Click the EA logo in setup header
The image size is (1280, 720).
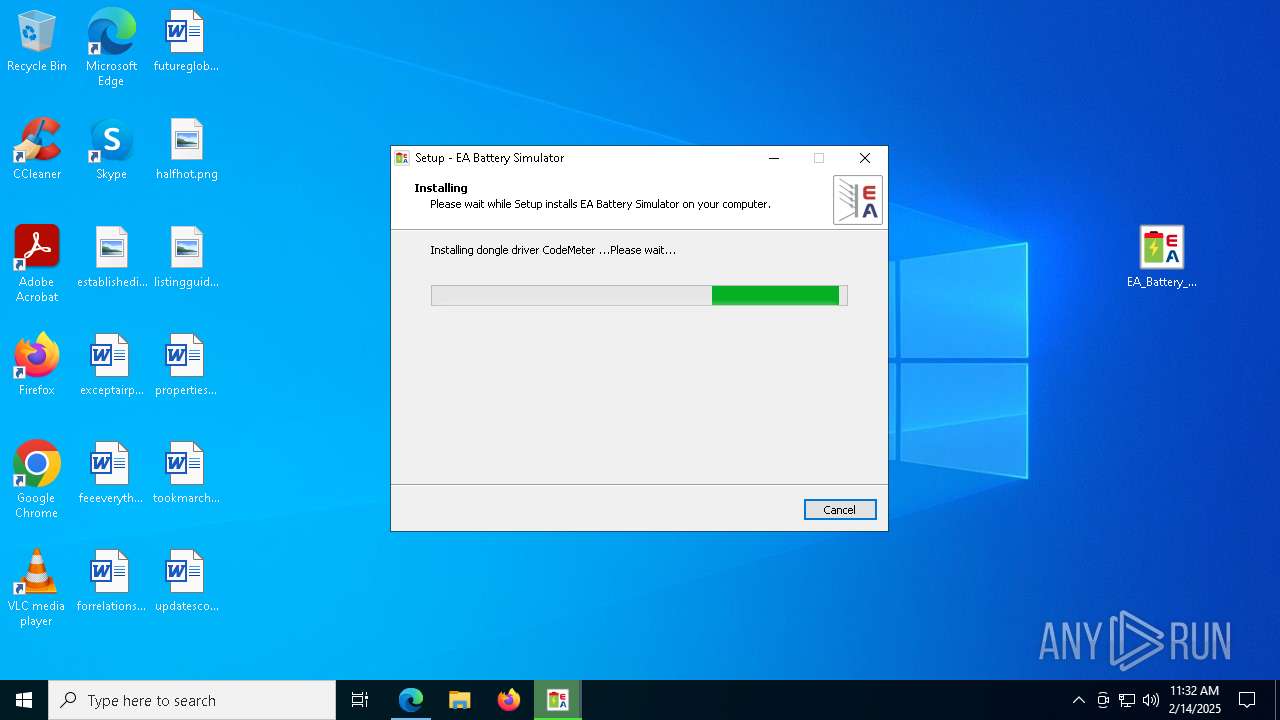(x=858, y=200)
